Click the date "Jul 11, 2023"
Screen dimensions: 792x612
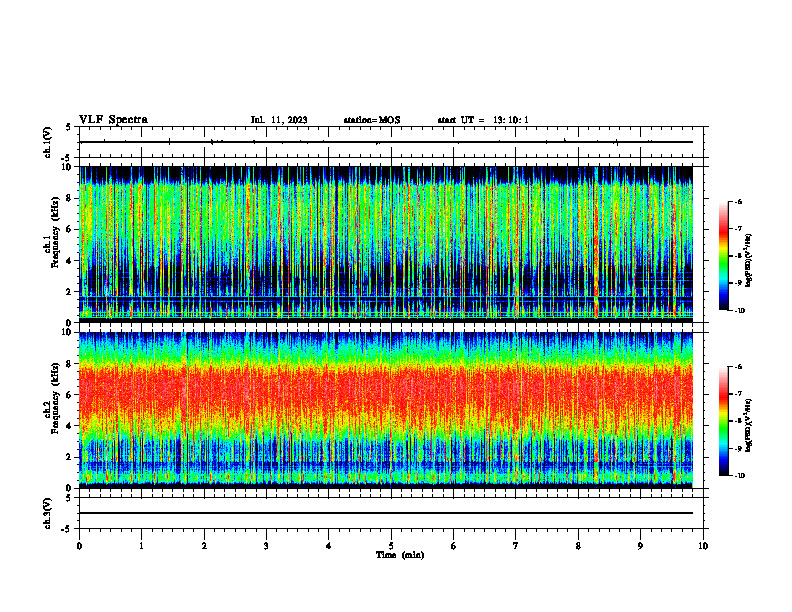coord(279,120)
